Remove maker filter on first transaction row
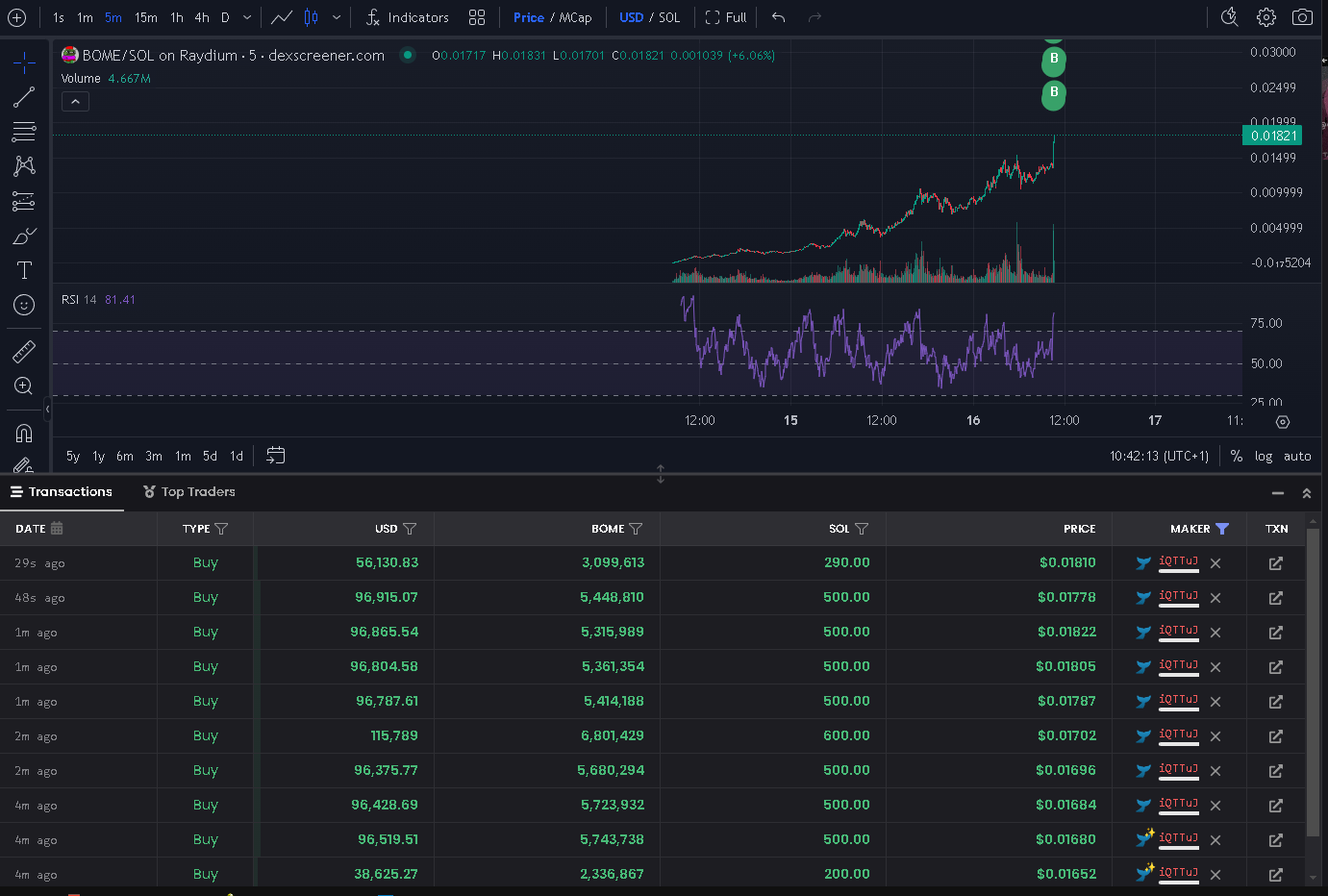 (1215, 563)
